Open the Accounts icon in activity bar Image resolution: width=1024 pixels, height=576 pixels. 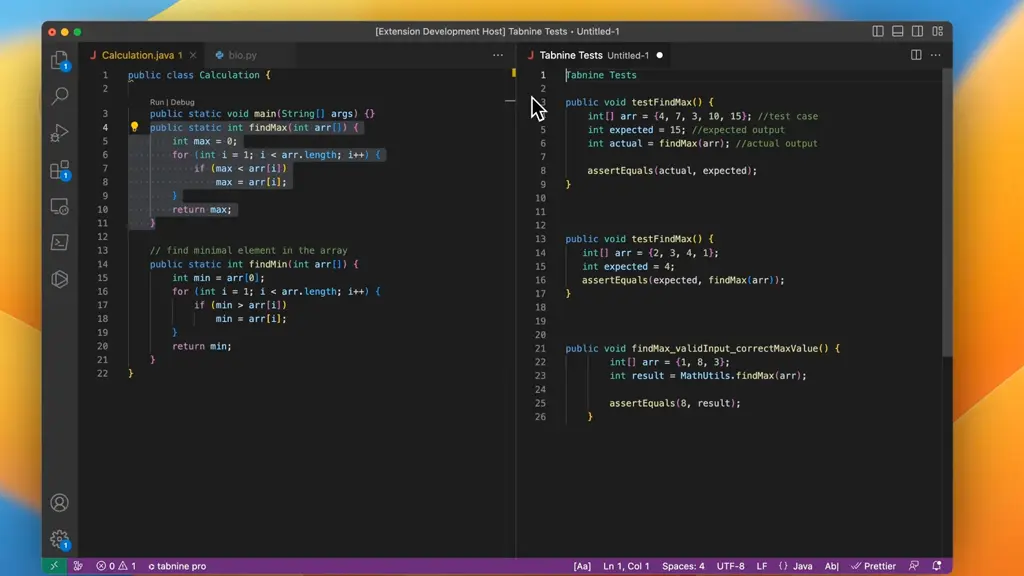[59, 502]
